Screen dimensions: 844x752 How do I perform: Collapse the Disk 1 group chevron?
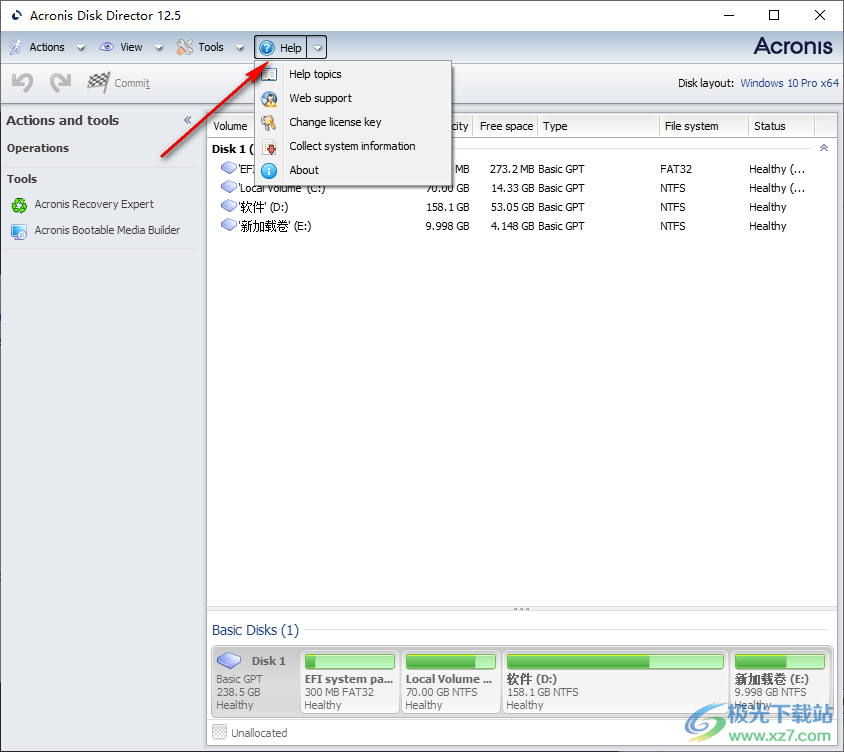point(824,148)
